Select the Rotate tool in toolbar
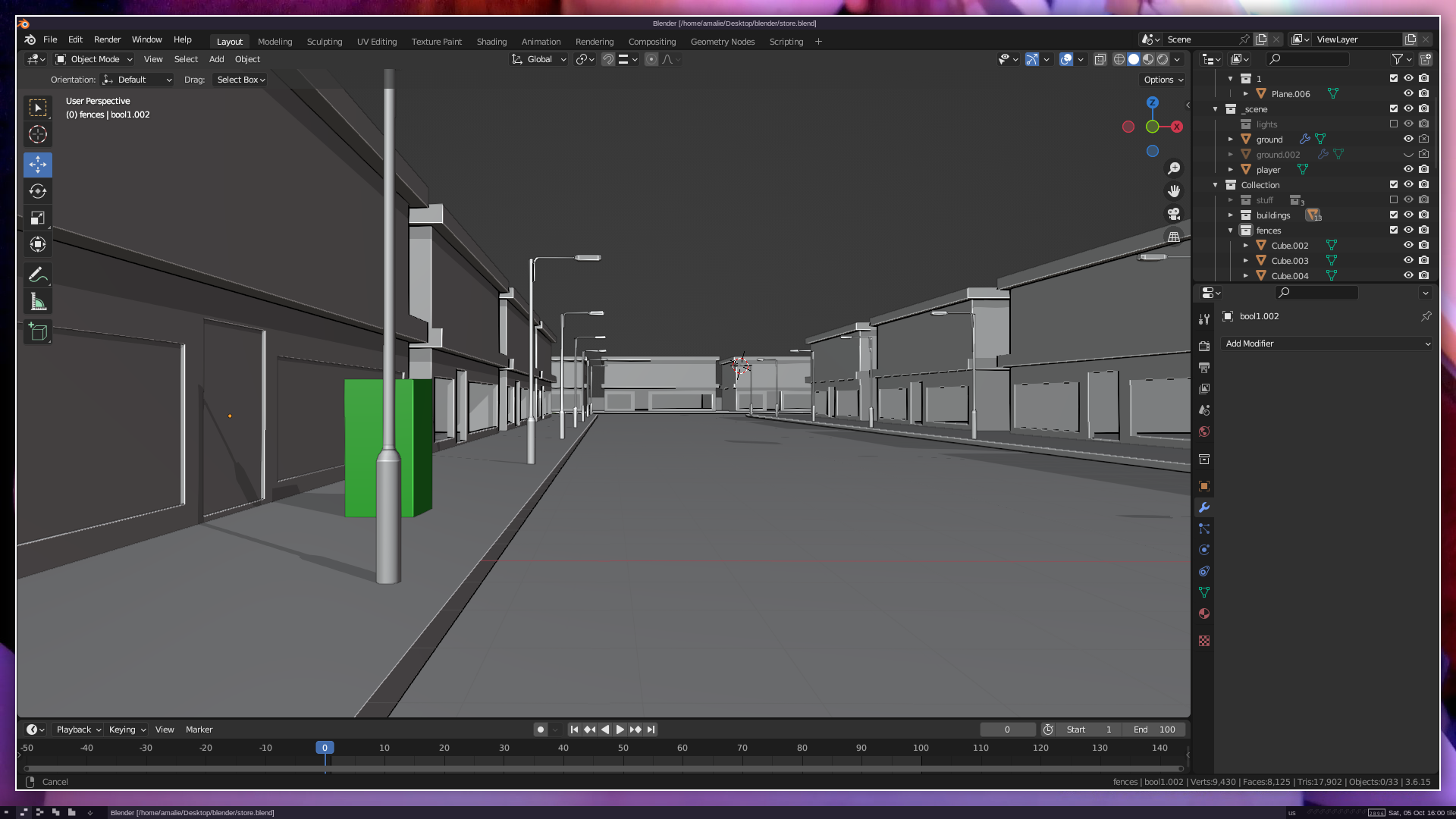 click(x=37, y=191)
